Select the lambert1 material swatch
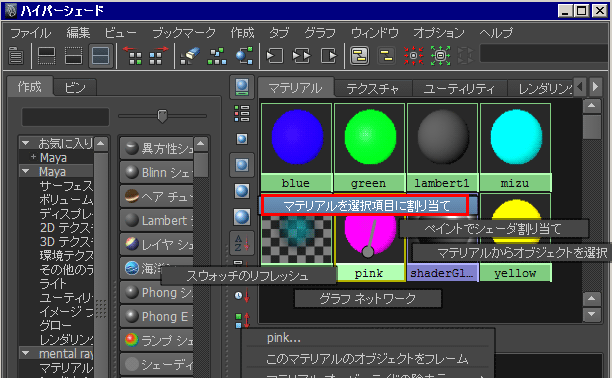The width and height of the screenshot is (612, 378). 442,148
